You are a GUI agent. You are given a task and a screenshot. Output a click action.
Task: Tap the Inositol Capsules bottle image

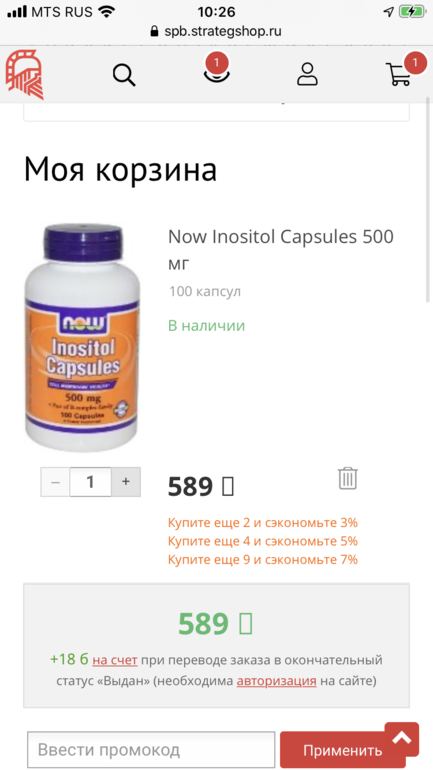click(82, 338)
